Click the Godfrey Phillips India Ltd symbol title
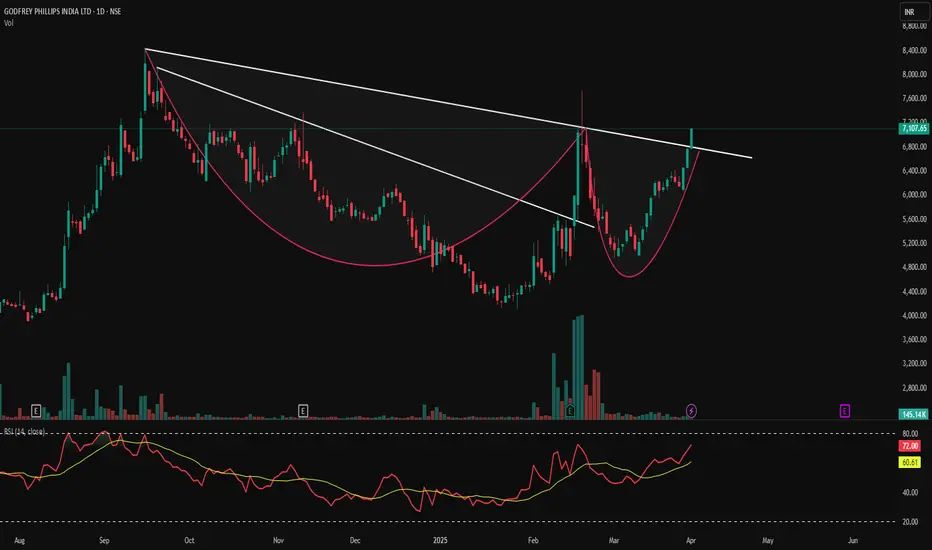This screenshot has width=932, height=550. pos(62,11)
